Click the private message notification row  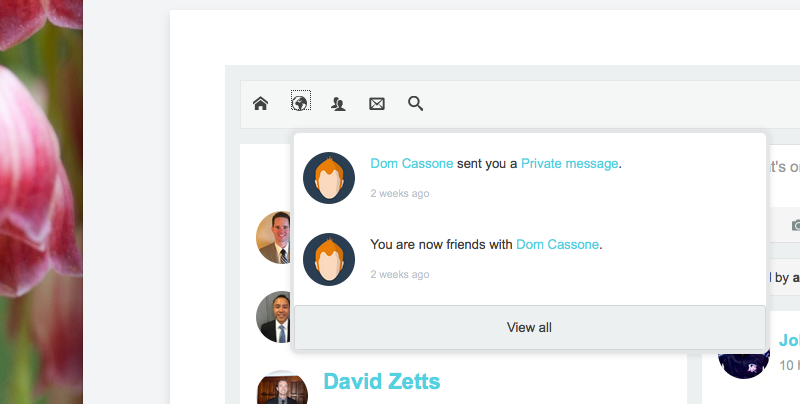(x=530, y=178)
